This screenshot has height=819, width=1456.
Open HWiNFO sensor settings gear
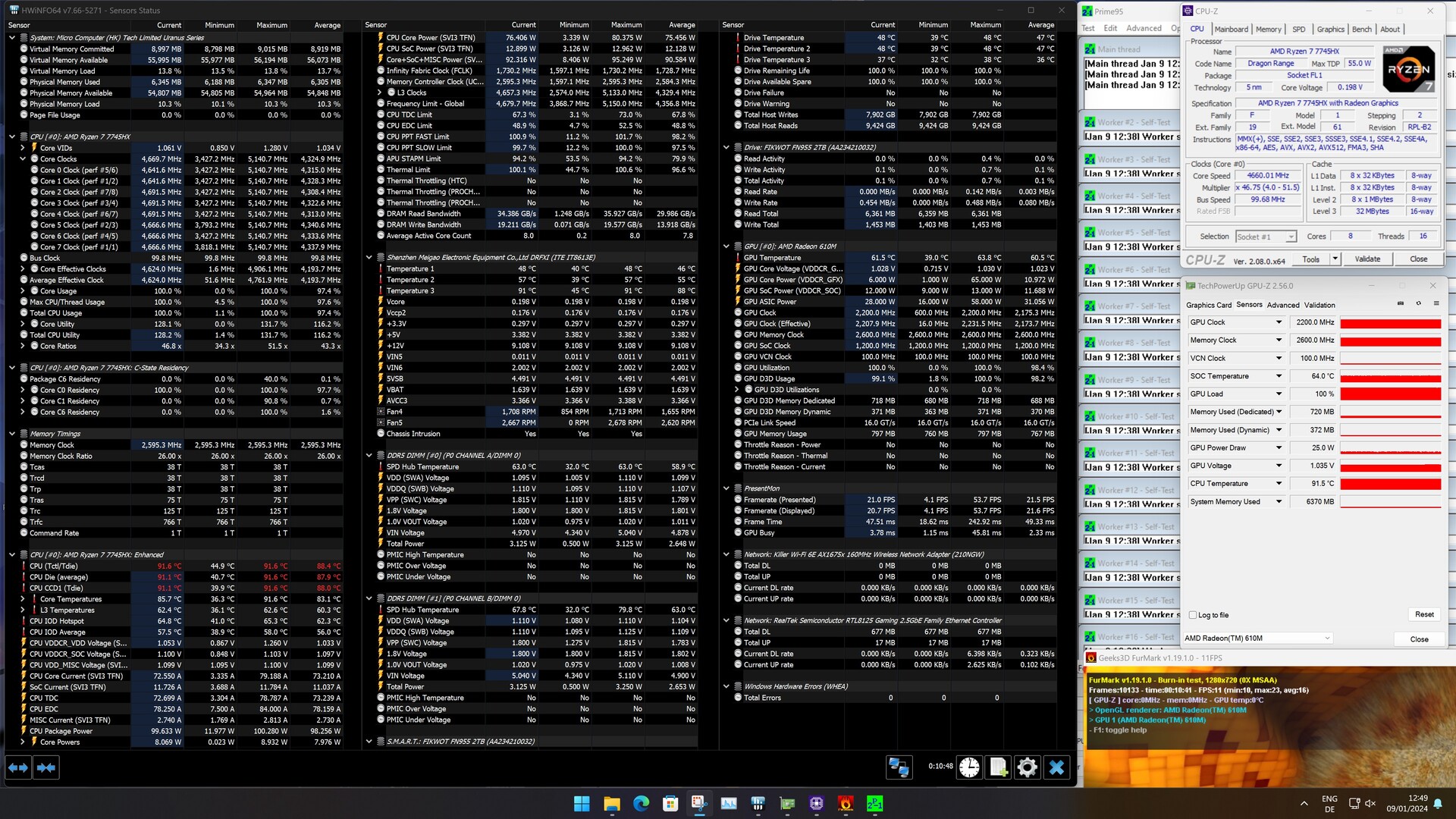tap(1027, 767)
